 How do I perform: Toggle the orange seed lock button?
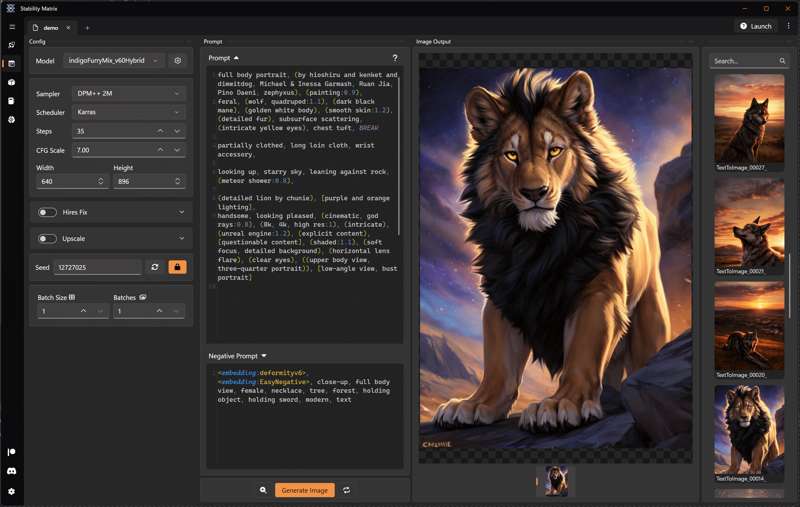pos(178,267)
